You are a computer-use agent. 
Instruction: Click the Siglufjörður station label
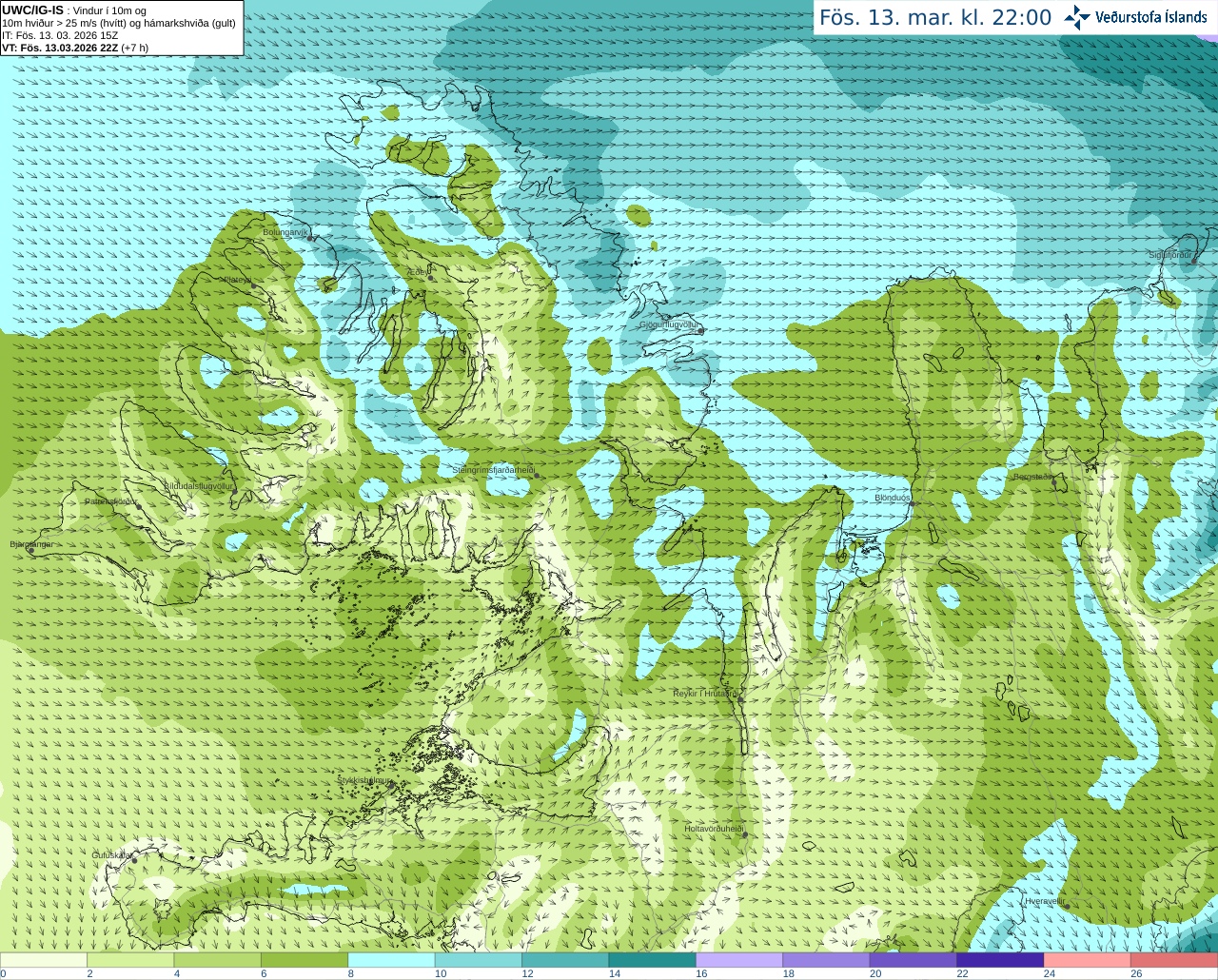click(x=1171, y=255)
